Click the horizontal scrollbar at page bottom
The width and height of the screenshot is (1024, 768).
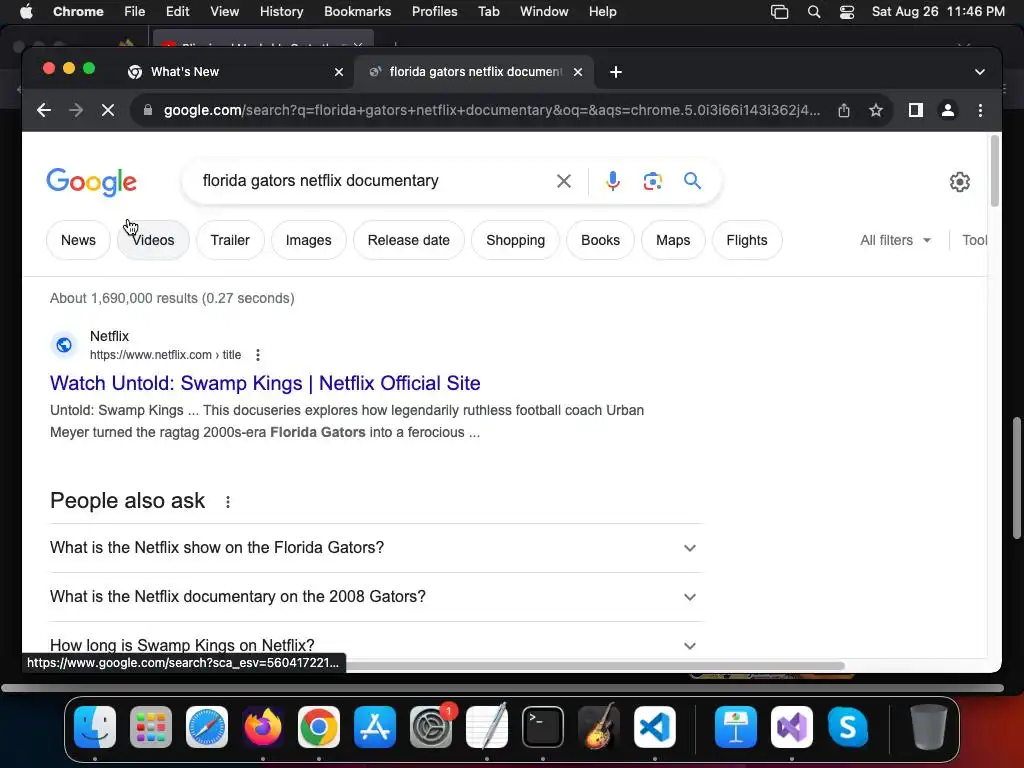(x=594, y=665)
